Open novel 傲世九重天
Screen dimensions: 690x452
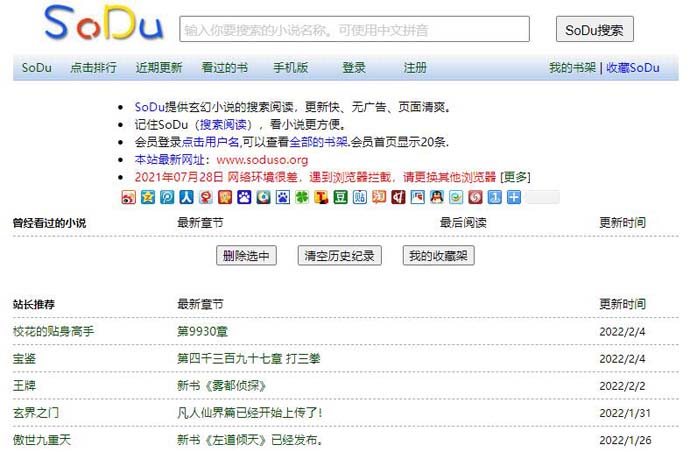coord(42,440)
